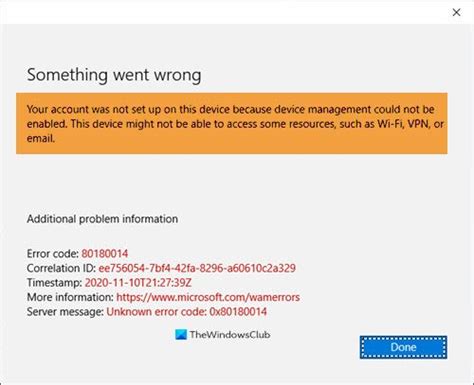The width and height of the screenshot is (474, 385).
Task: Click the More information: label
Action: tap(70, 297)
